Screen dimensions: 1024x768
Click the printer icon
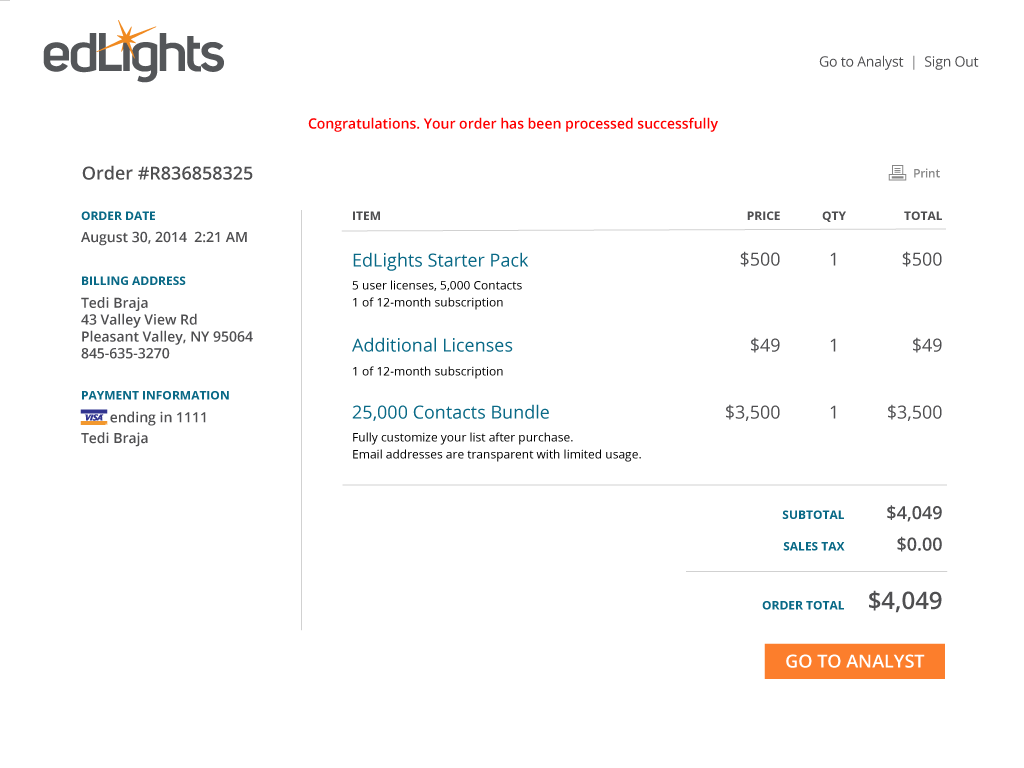(897, 173)
